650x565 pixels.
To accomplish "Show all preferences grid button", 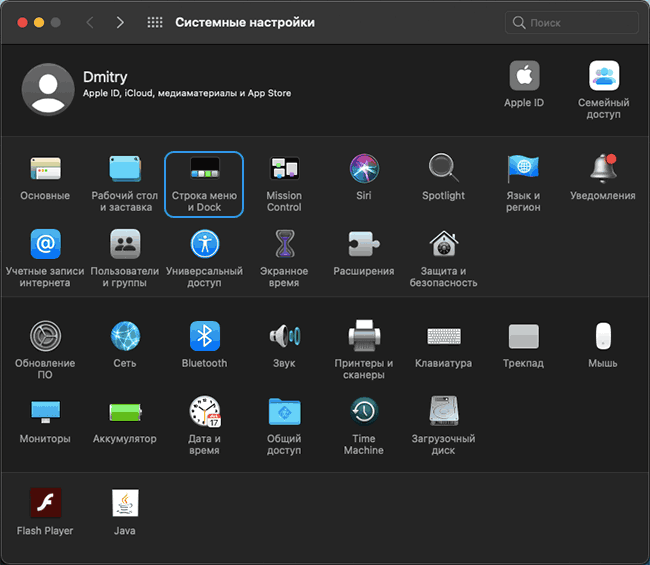I will (x=155, y=22).
